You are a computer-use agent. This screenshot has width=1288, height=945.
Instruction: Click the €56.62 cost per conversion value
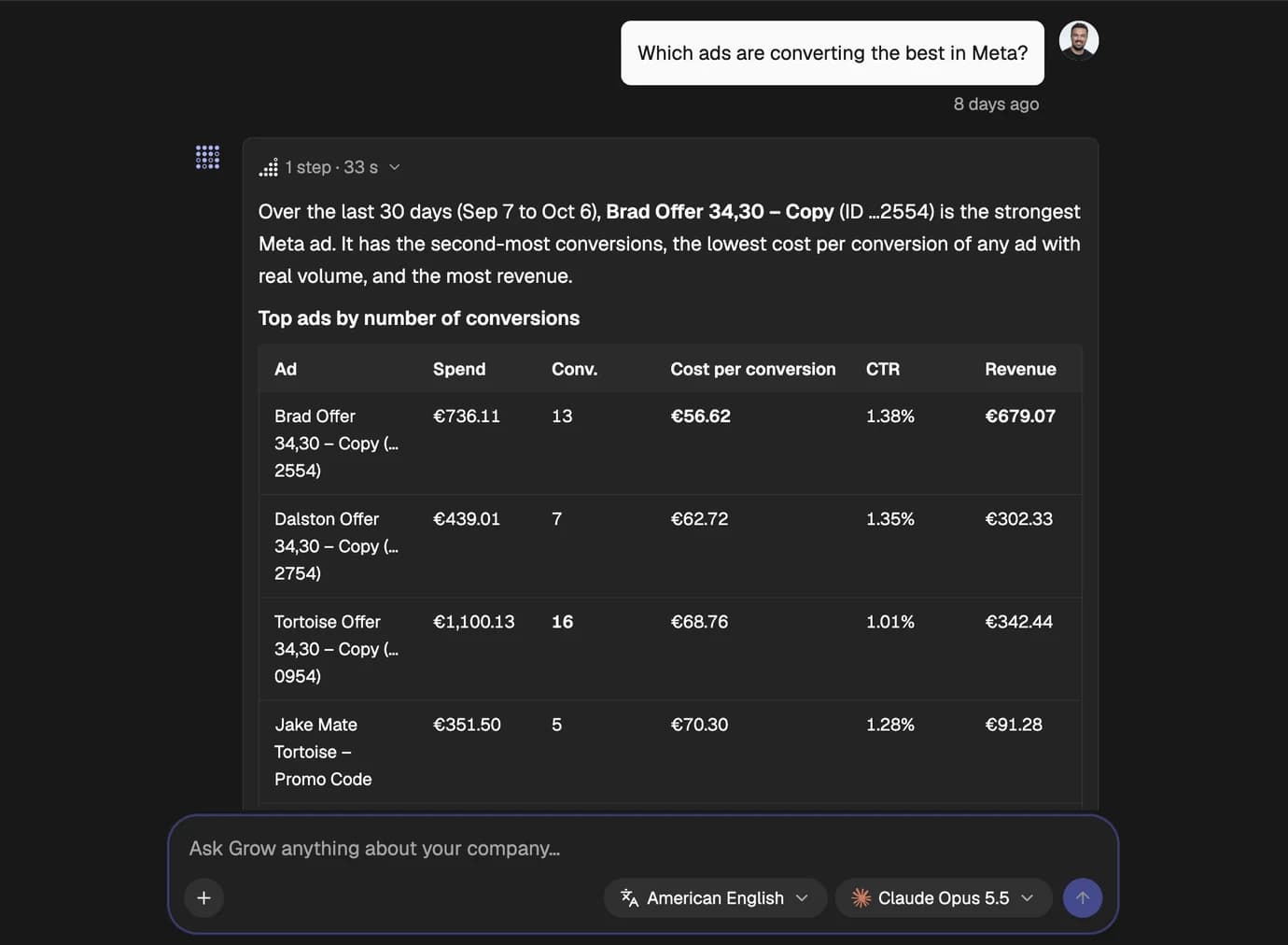(x=700, y=416)
